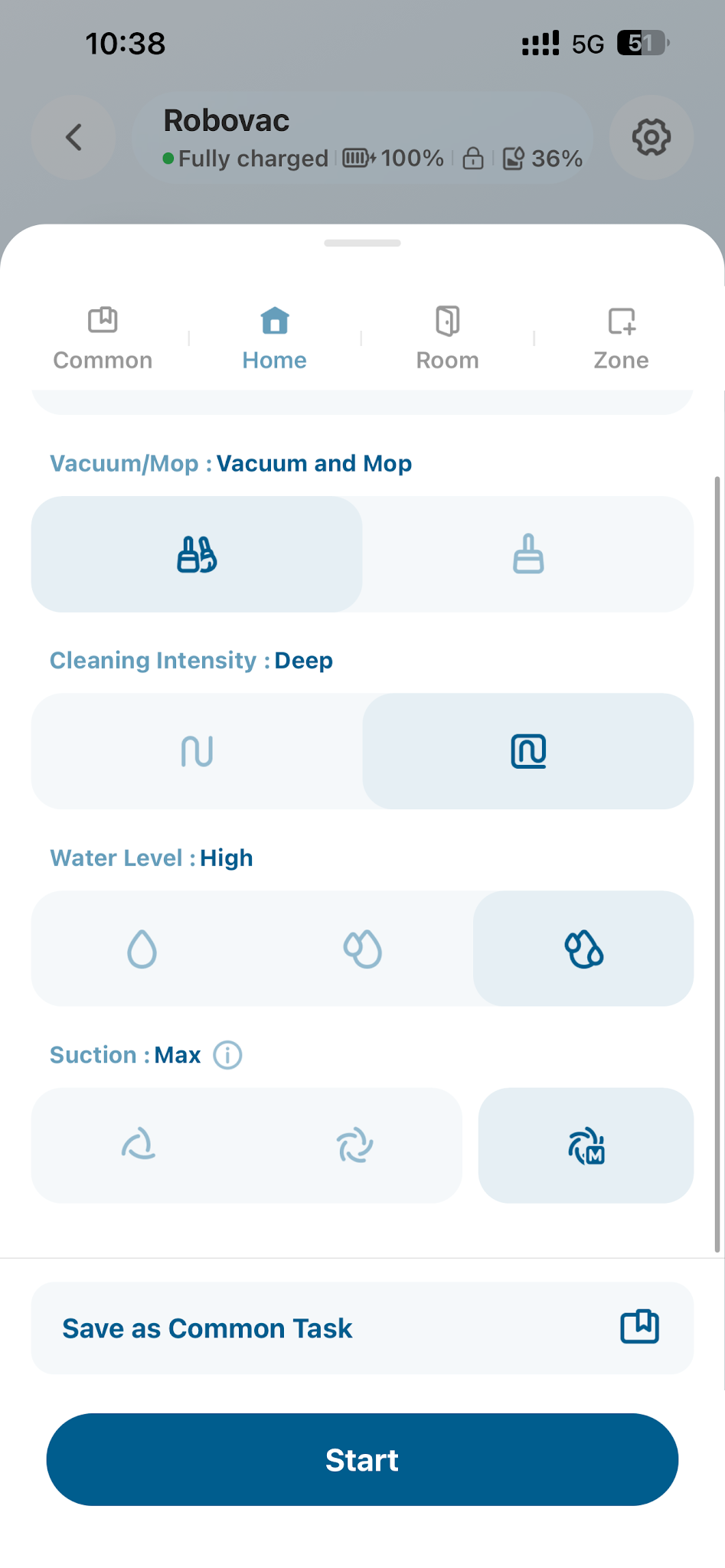Select the medium suction power
This screenshot has height=1568, width=725.
click(x=354, y=1145)
